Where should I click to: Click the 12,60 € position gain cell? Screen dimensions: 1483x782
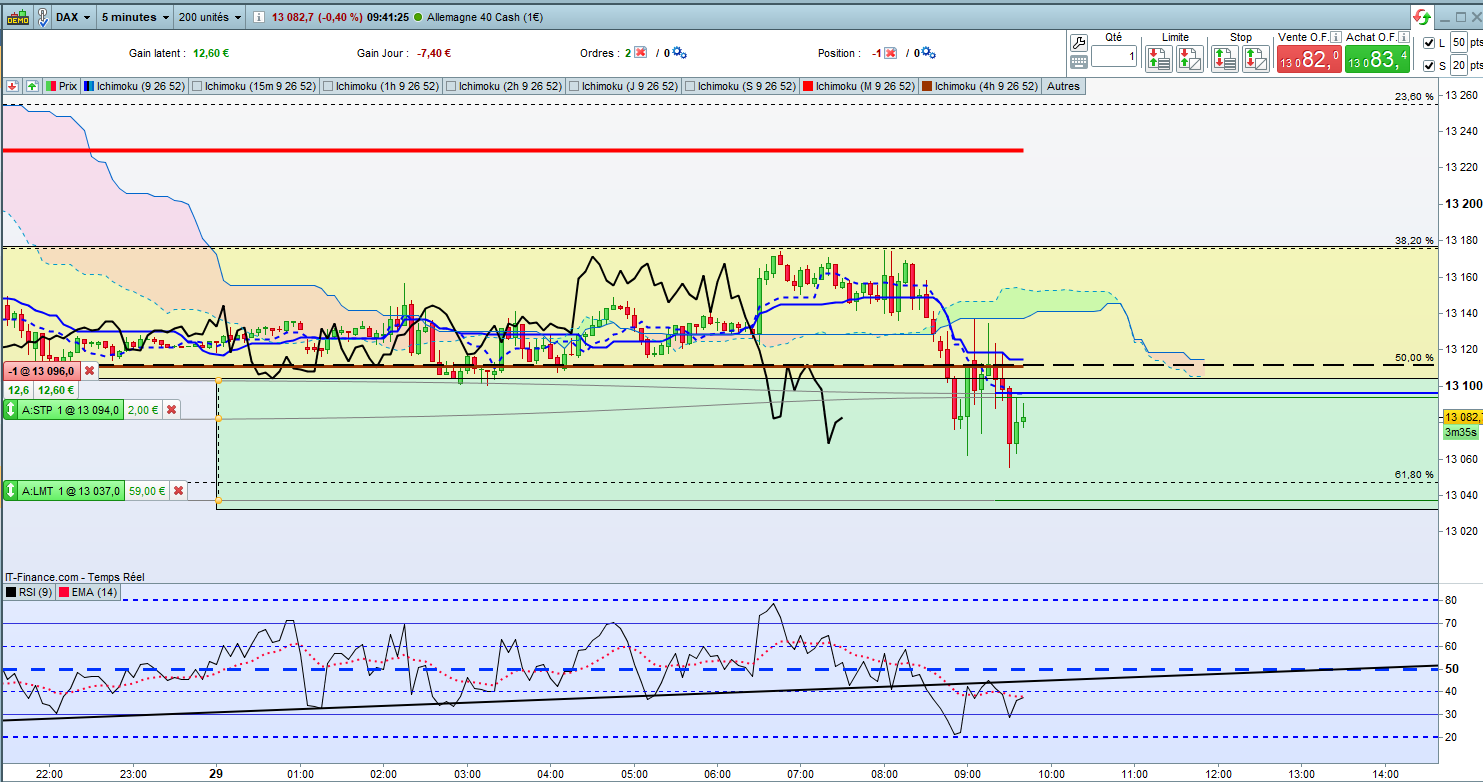coord(55,389)
